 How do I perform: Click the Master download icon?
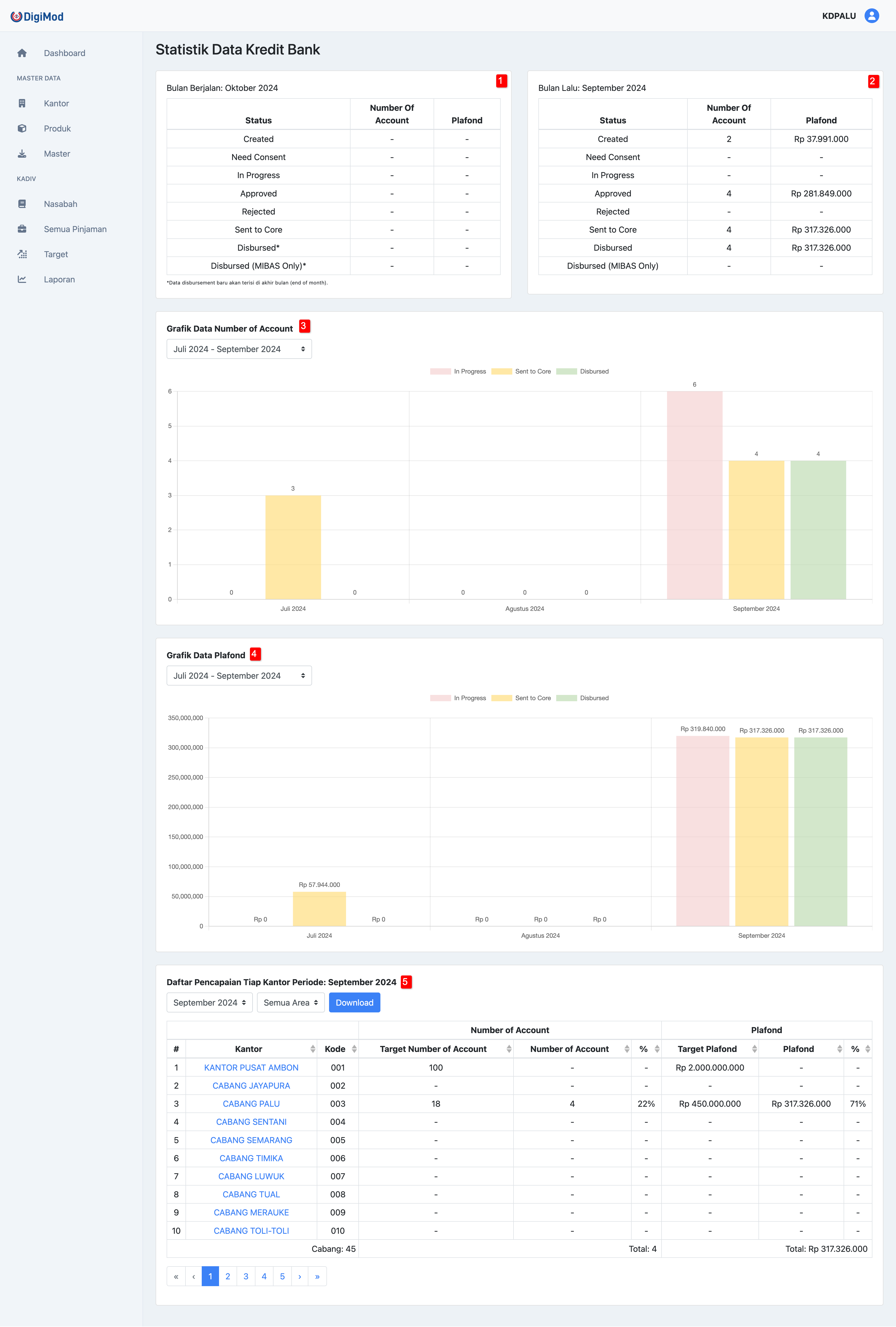click(22, 153)
